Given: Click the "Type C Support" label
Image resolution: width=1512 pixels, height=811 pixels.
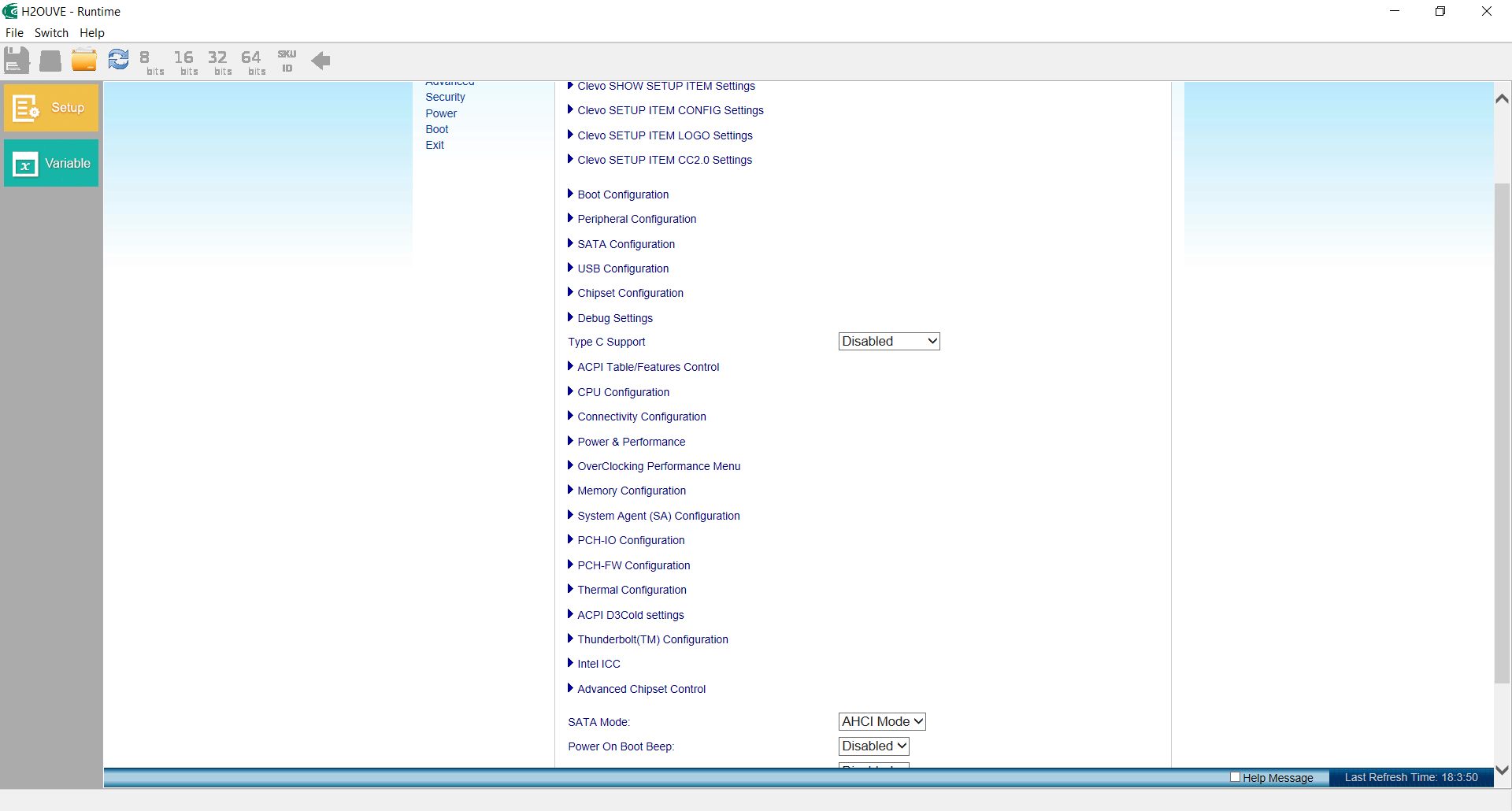Looking at the screenshot, I should click(x=606, y=342).
